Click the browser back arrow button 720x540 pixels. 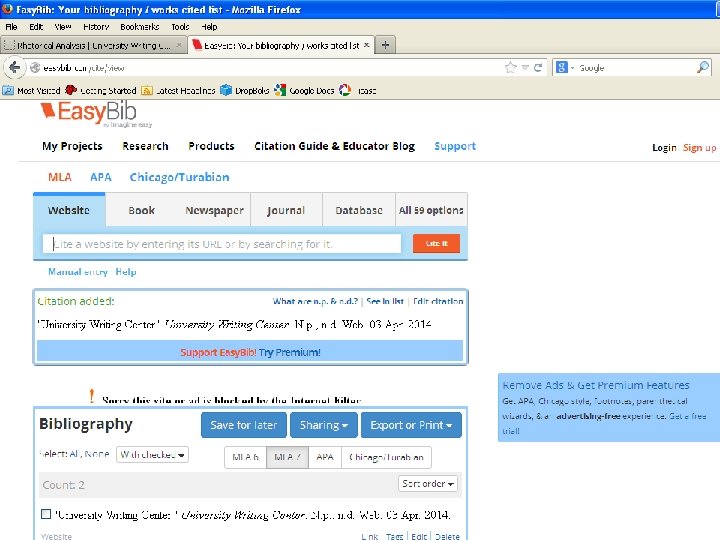point(15,68)
